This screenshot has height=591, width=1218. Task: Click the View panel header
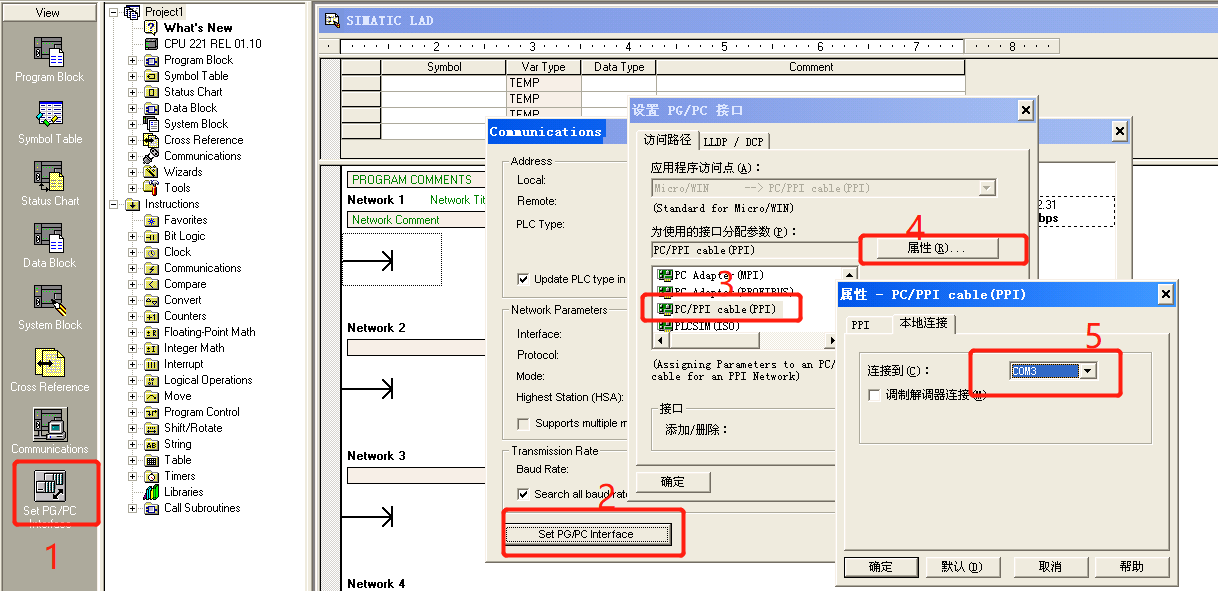coord(48,13)
